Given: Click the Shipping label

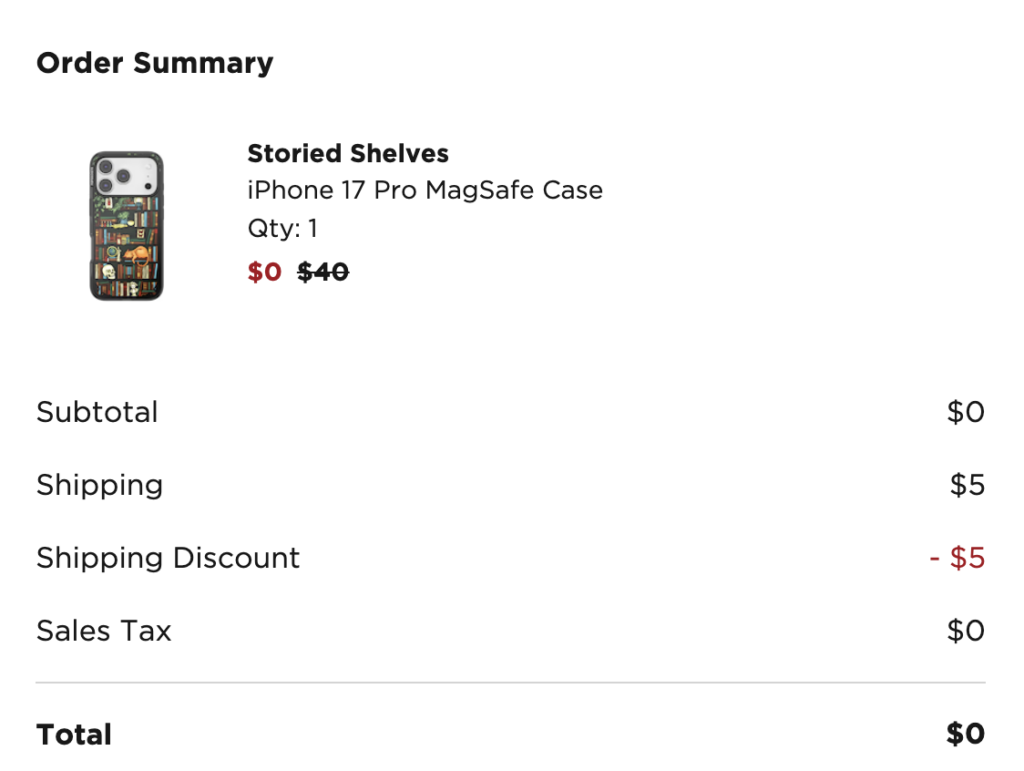Looking at the screenshot, I should [x=99, y=485].
